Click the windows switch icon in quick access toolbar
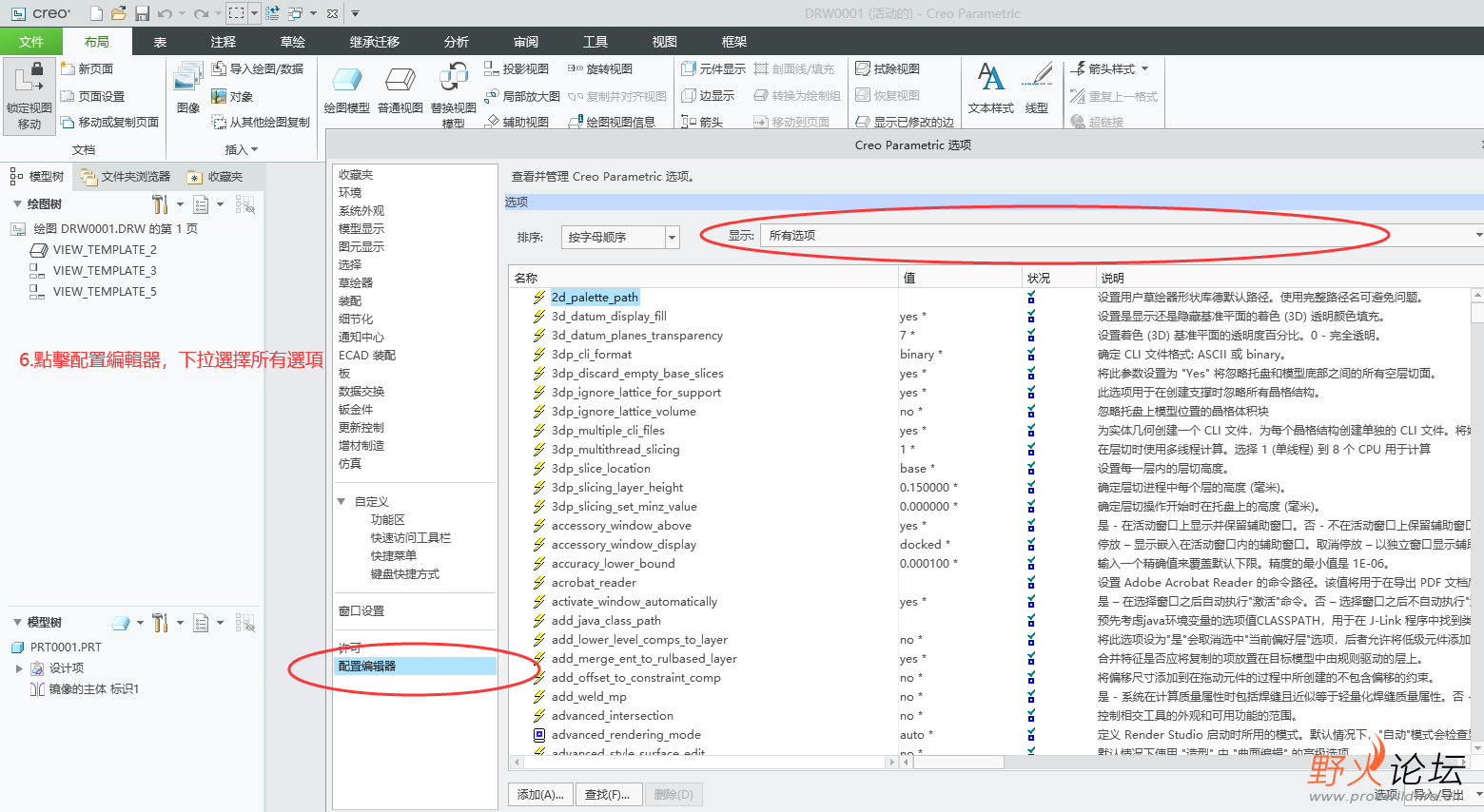Image resolution: width=1484 pixels, height=812 pixels. [x=295, y=13]
